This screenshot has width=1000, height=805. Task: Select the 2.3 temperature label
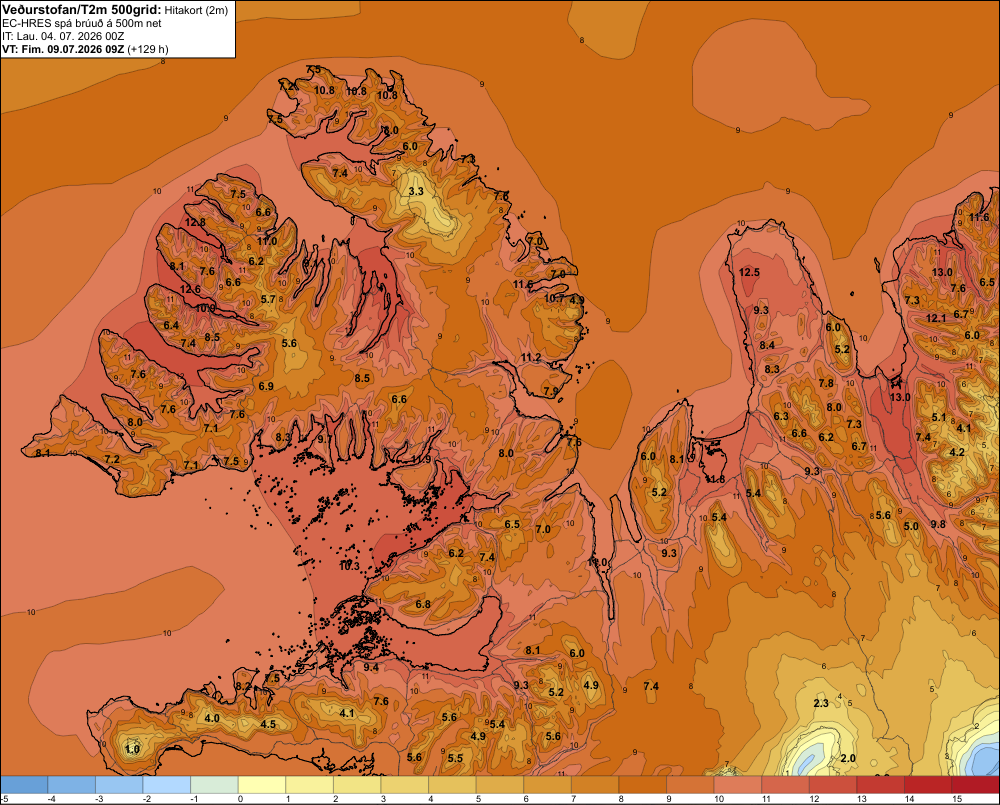[821, 703]
